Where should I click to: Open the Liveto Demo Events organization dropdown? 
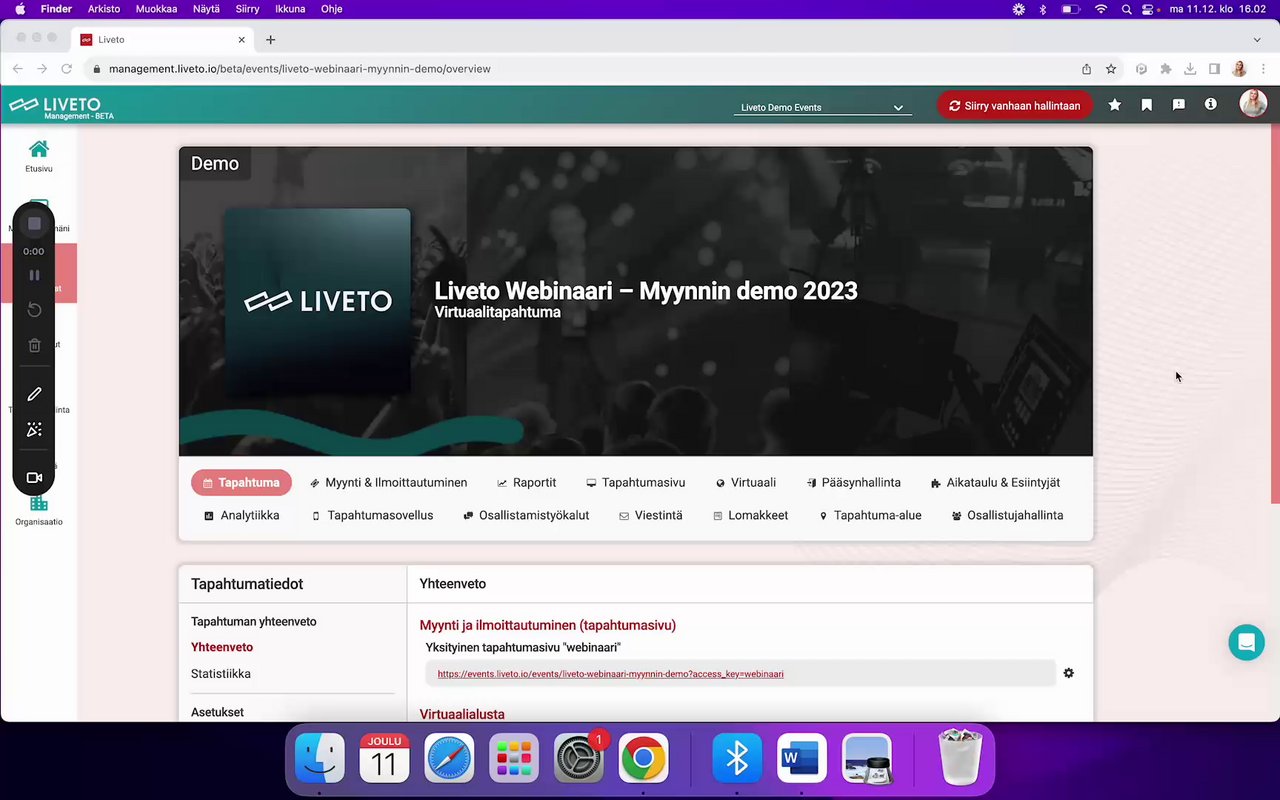tap(823, 107)
